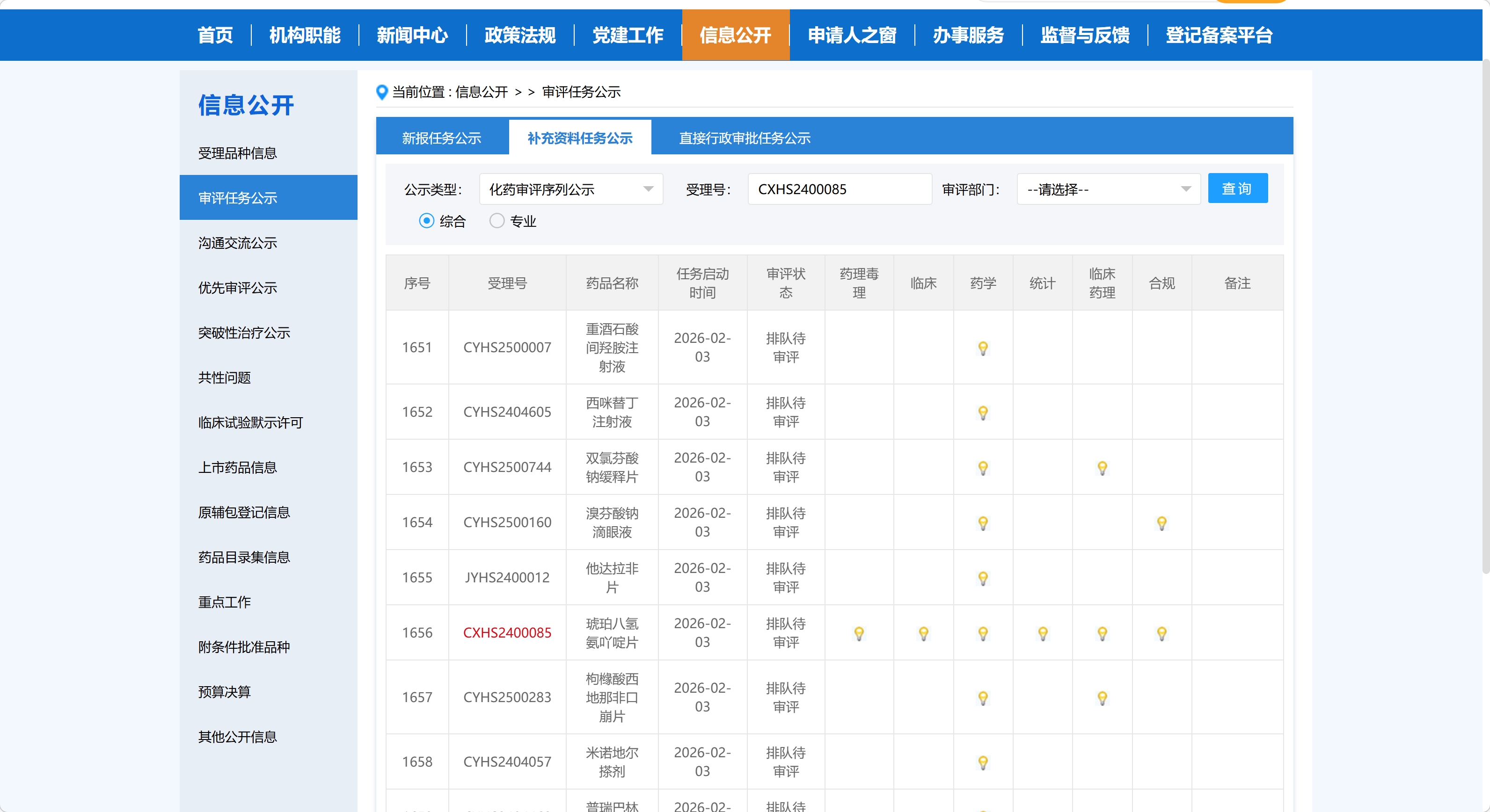Viewport: 1490px width, 812px height.
Task: Go to 优先审评公示 in sidebar
Action: [238, 288]
